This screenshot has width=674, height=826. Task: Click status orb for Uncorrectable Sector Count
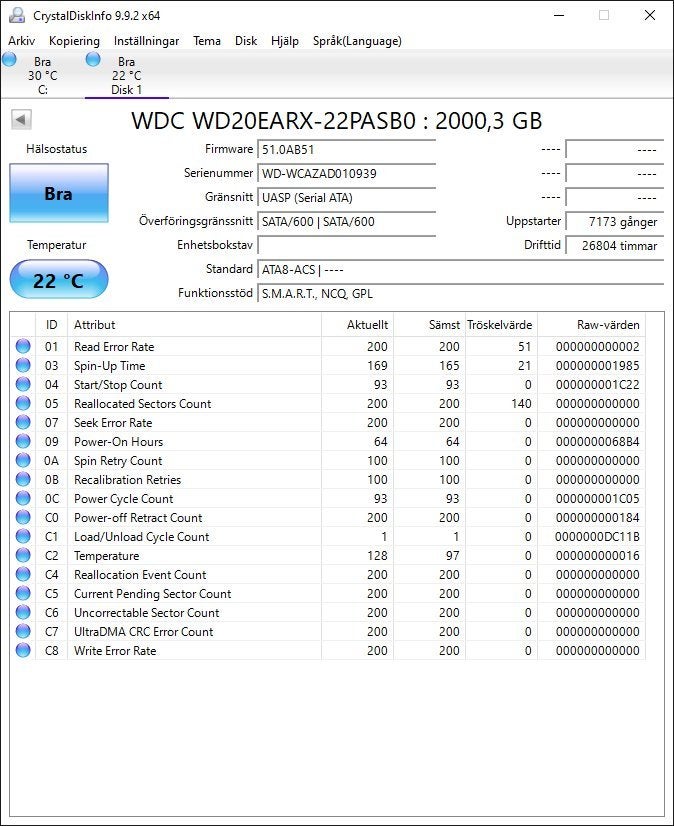click(x=23, y=612)
